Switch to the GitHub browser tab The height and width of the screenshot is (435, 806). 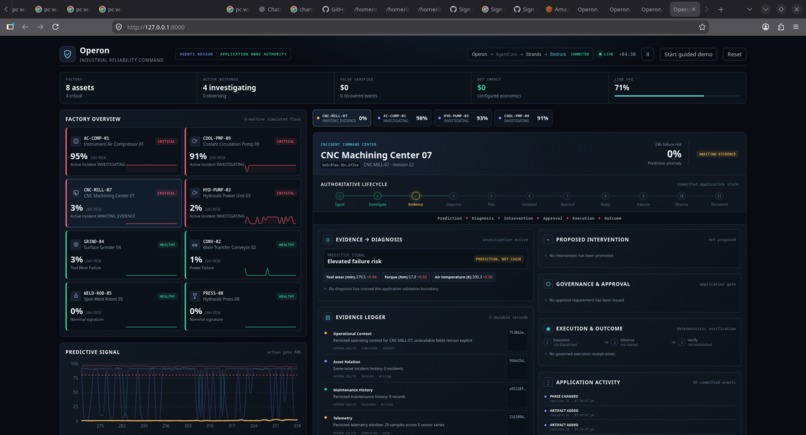(x=333, y=9)
